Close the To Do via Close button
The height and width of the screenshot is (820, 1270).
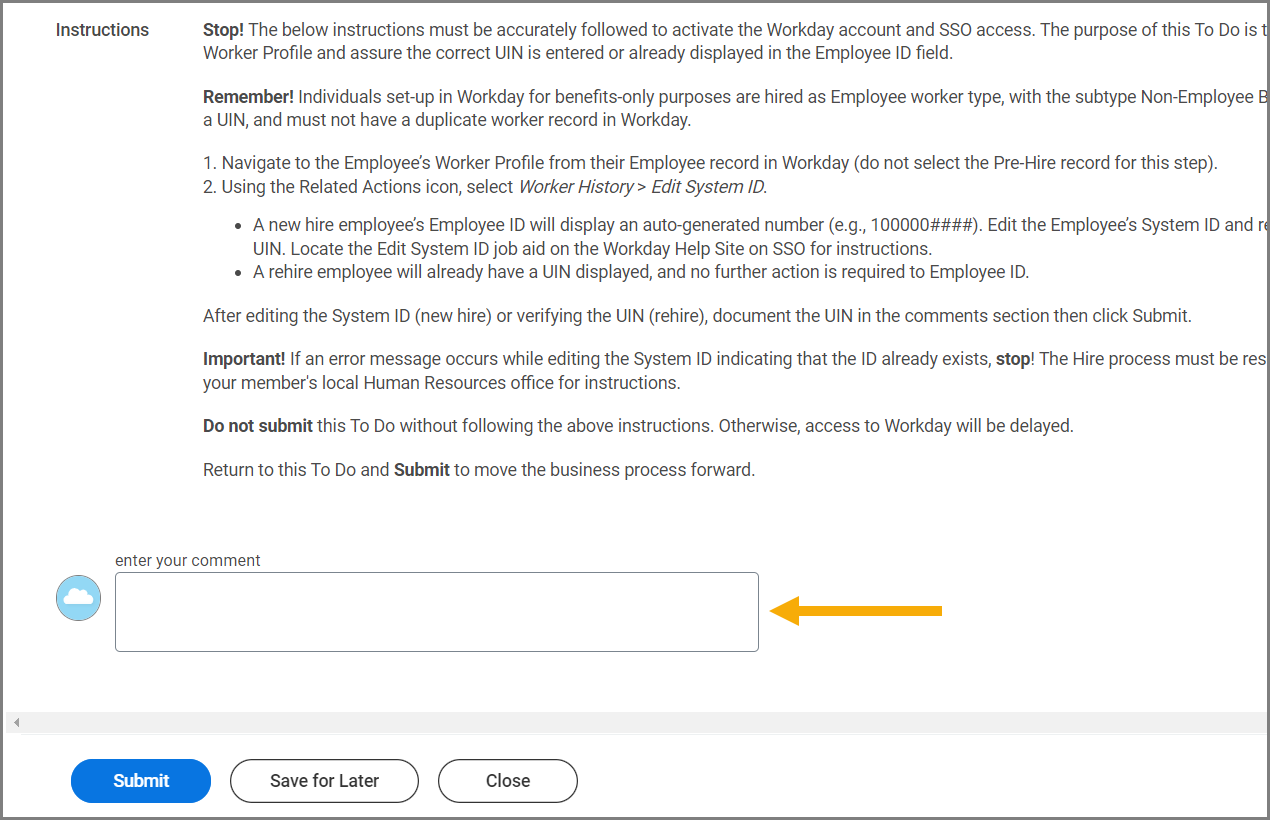coord(508,781)
